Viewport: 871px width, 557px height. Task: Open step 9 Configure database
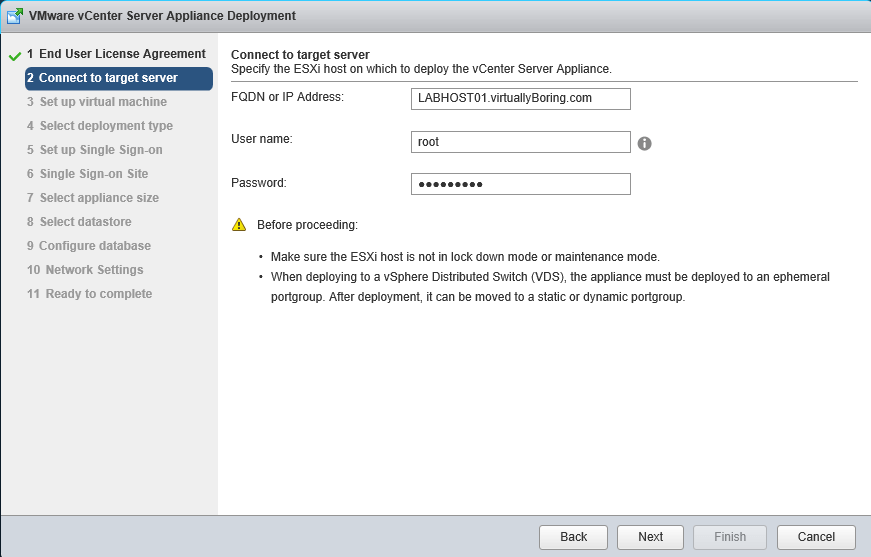95,246
